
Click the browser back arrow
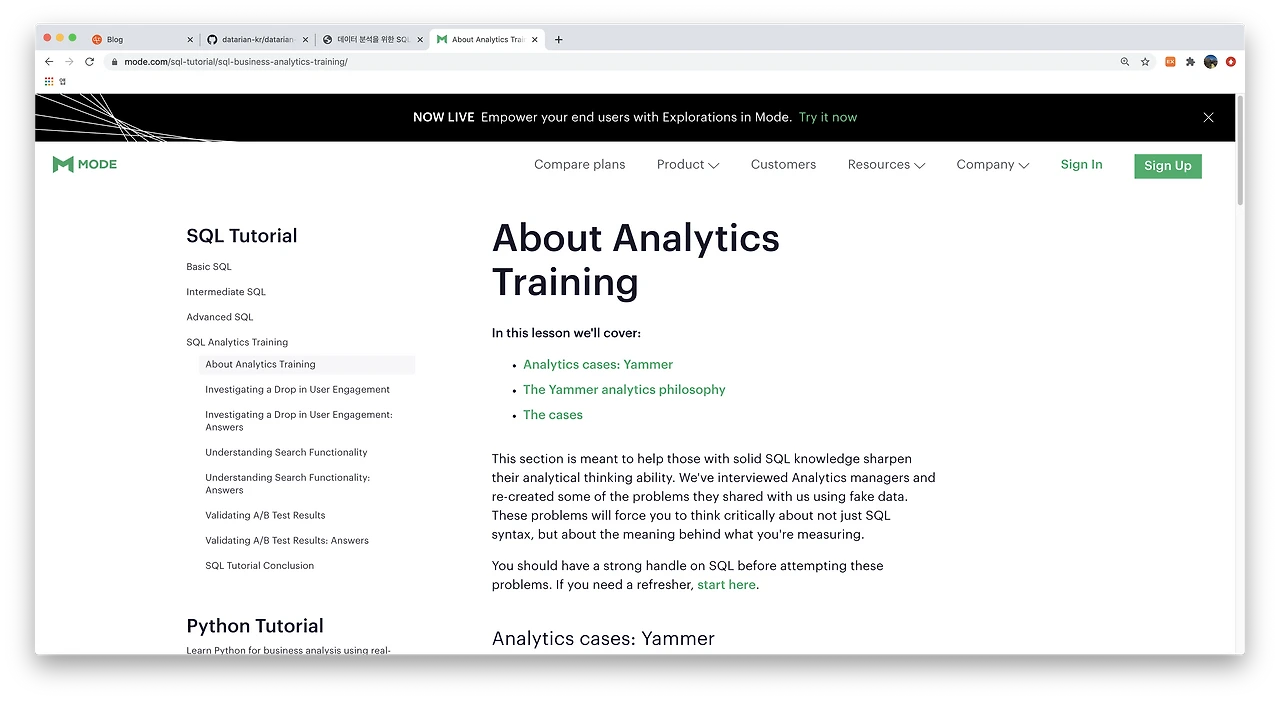pos(49,62)
